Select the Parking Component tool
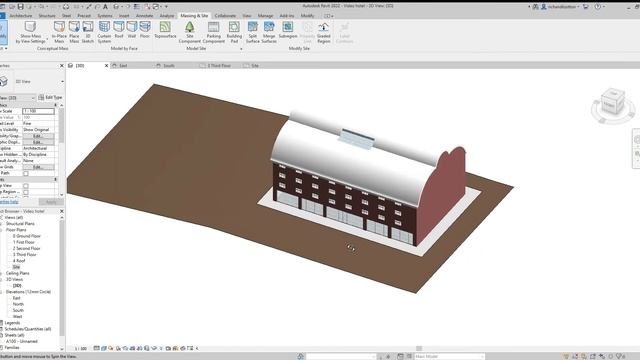 click(x=213, y=32)
